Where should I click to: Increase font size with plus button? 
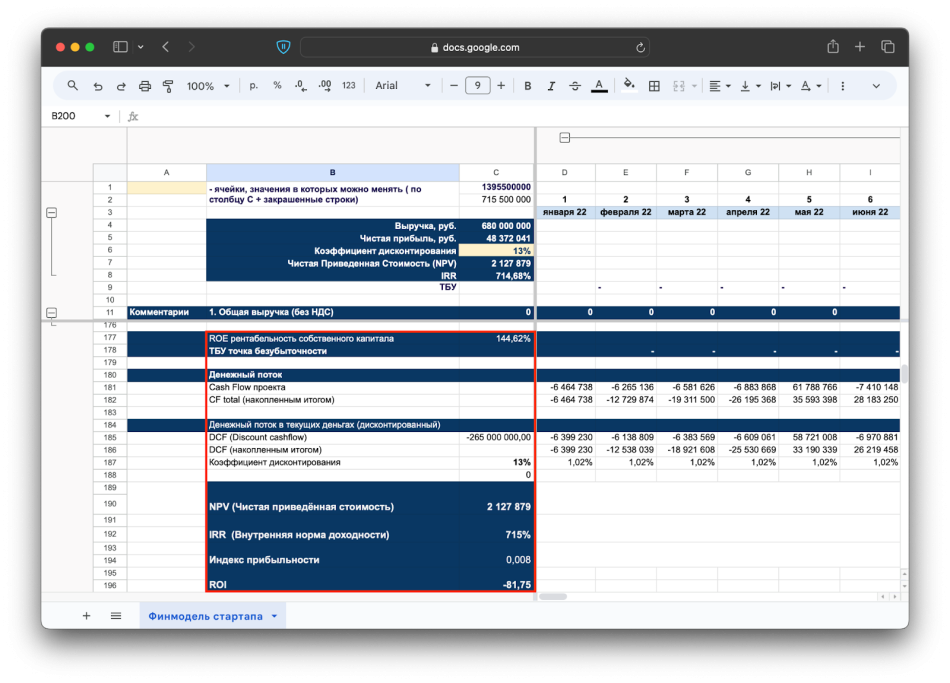pyautogui.click(x=501, y=86)
